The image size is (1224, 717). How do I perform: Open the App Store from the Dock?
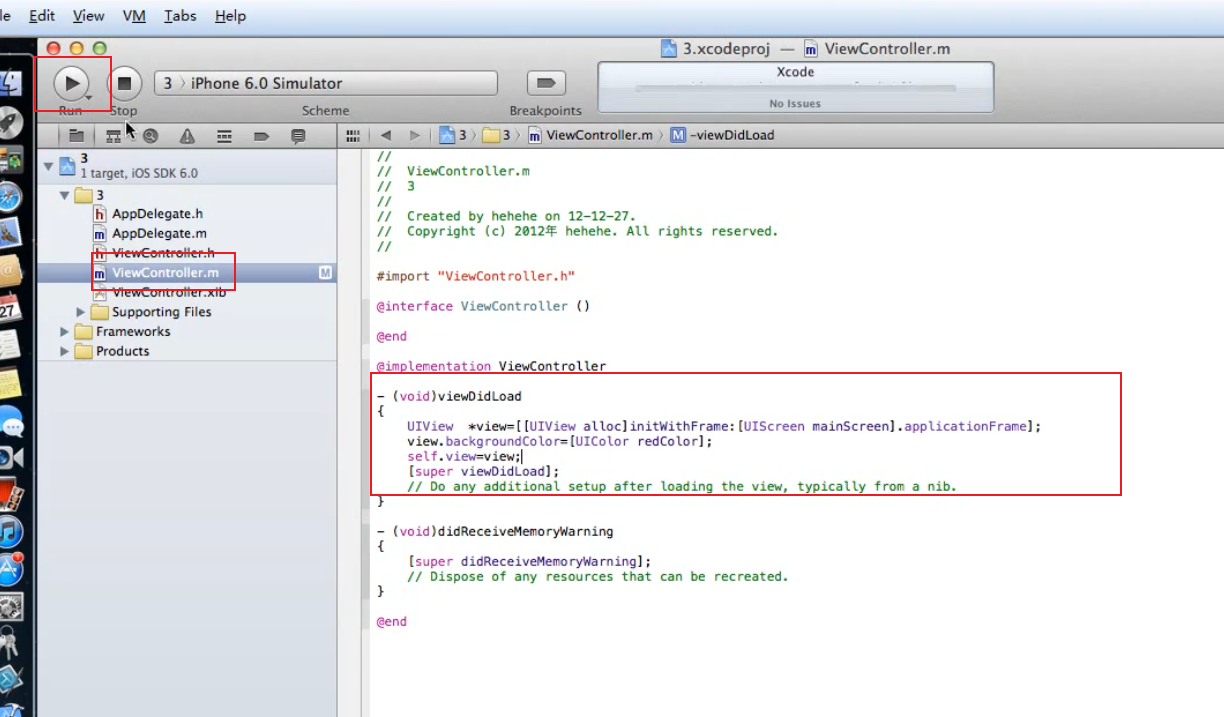click(x=10, y=569)
